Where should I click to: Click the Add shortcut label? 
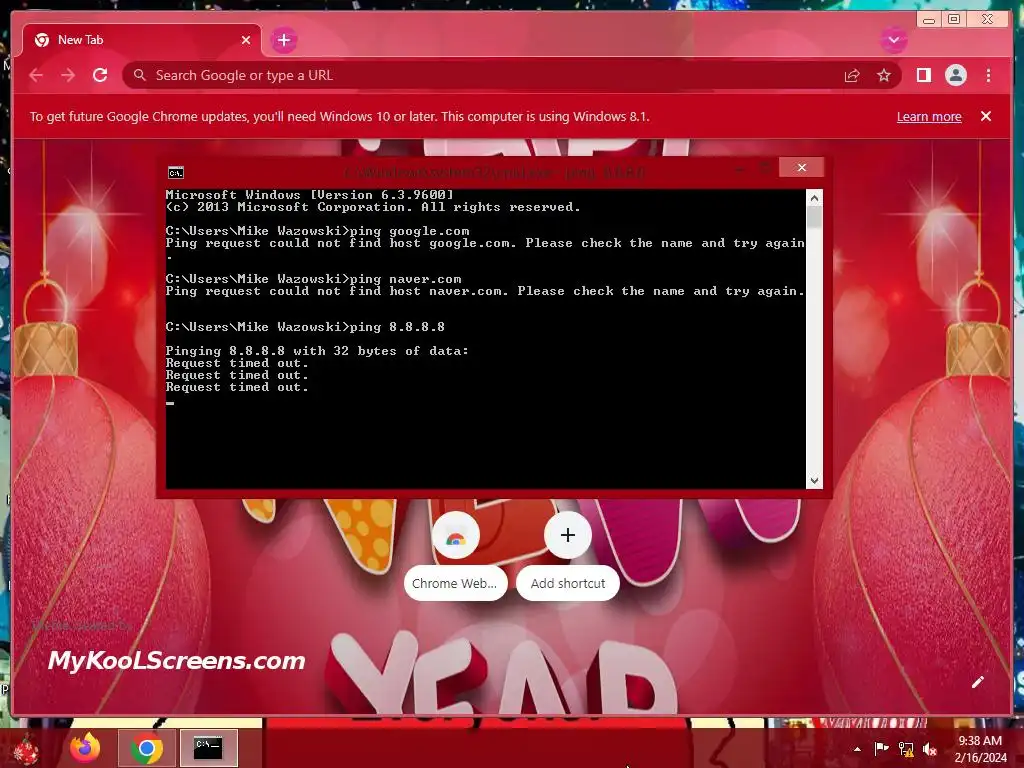[568, 583]
